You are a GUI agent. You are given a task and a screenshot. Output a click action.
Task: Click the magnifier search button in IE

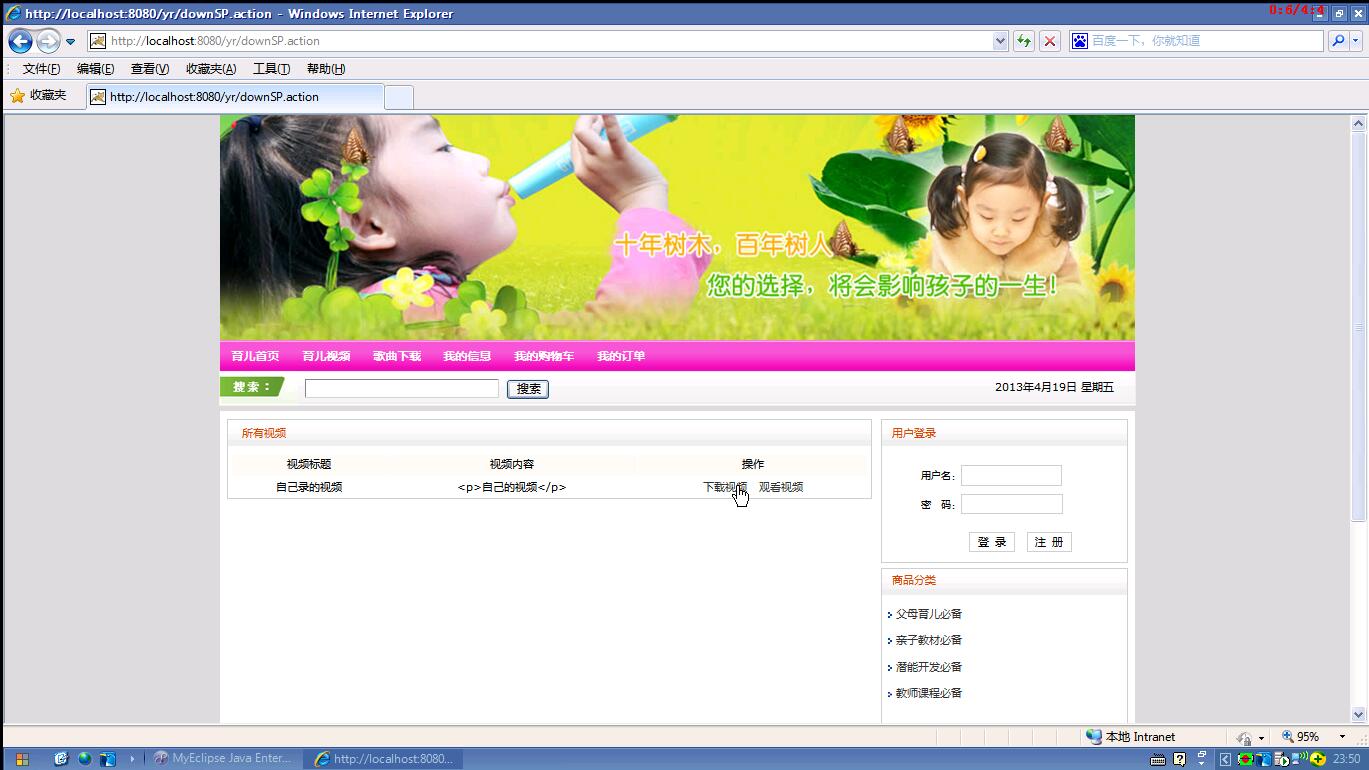(x=1338, y=41)
